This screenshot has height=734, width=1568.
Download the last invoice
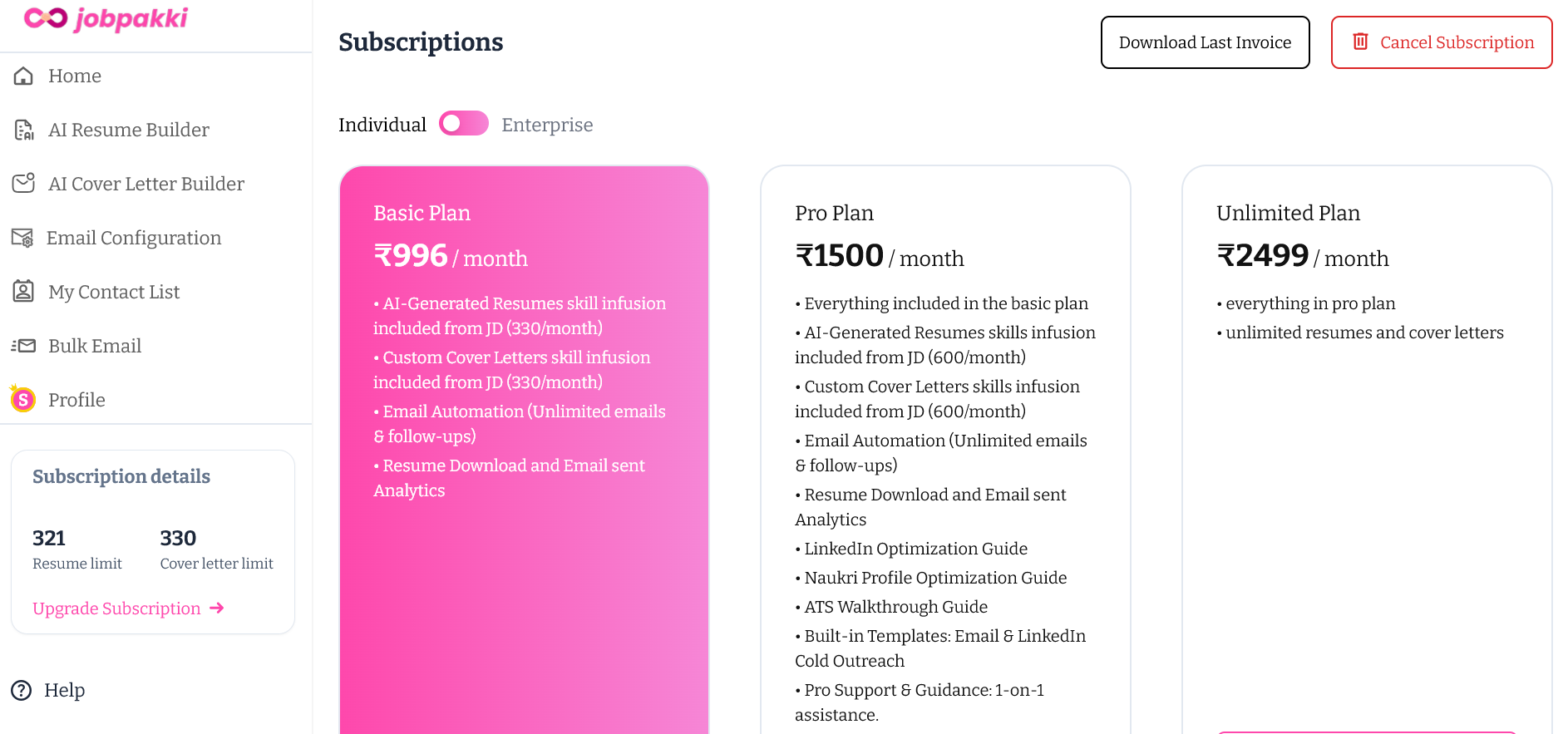click(1205, 42)
